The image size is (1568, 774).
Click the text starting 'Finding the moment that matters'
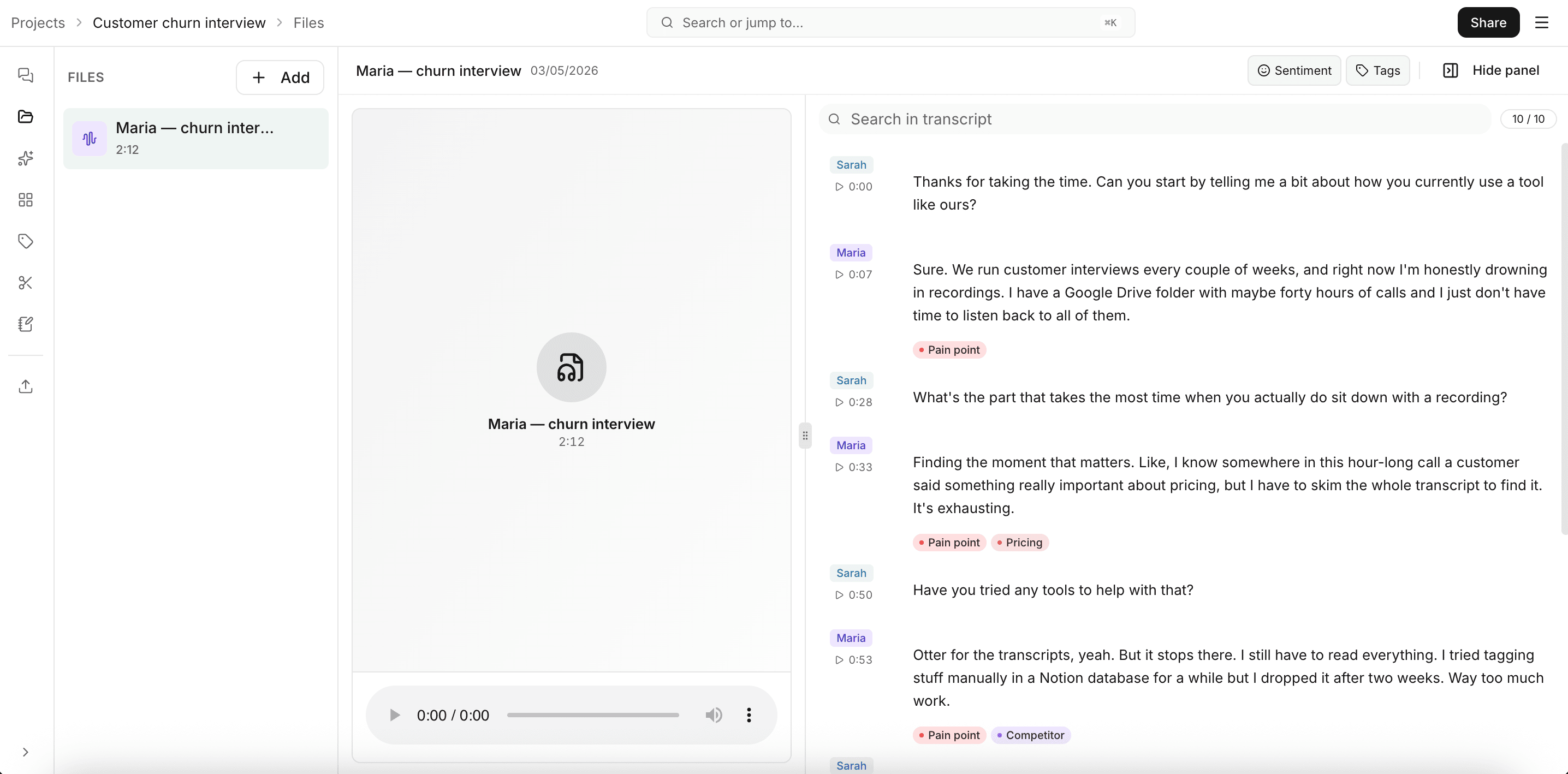coord(1227,486)
